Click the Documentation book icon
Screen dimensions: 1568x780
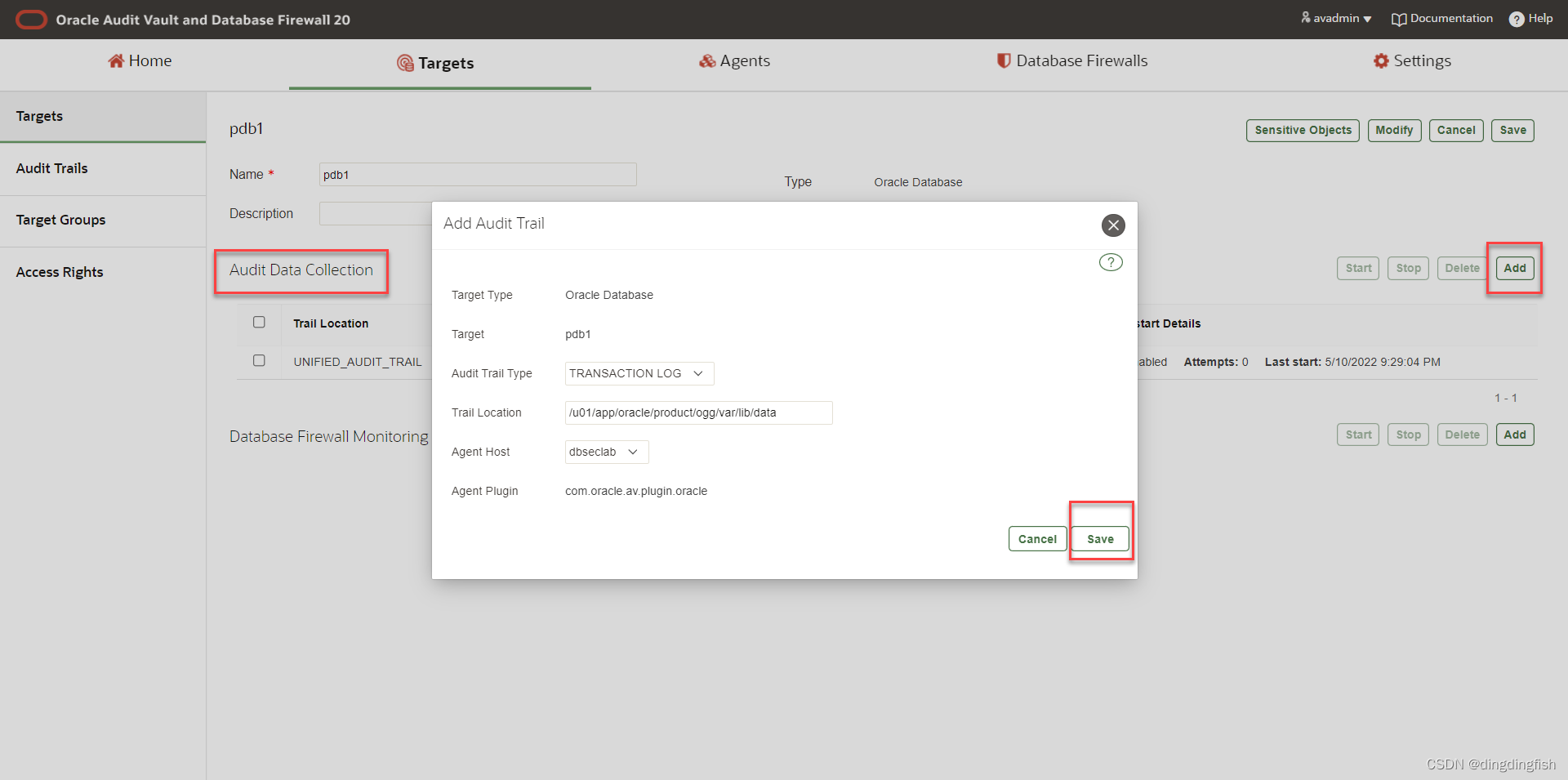pyautogui.click(x=1399, y=19)
